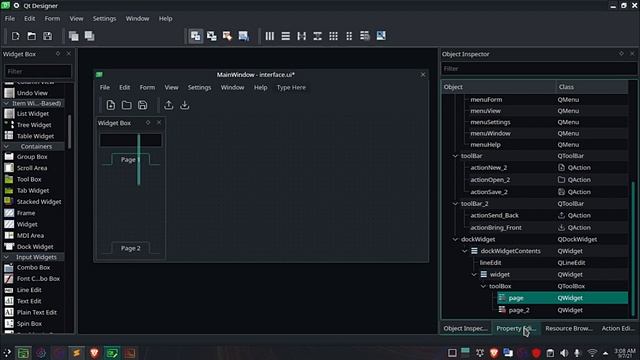Click the volume icon in system tray
The width and height of the screenshot is (640, 360).
pyautogui.click(x=564, y=353)
